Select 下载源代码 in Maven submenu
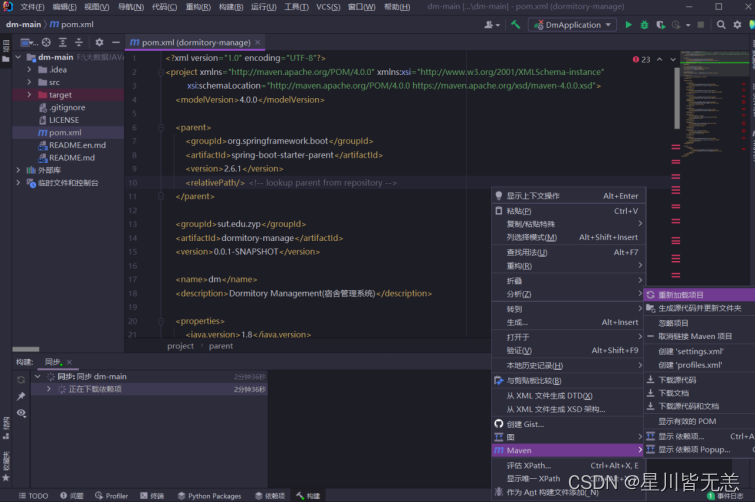This screenshot has height=502, width=756. click(x=699, y=380)
